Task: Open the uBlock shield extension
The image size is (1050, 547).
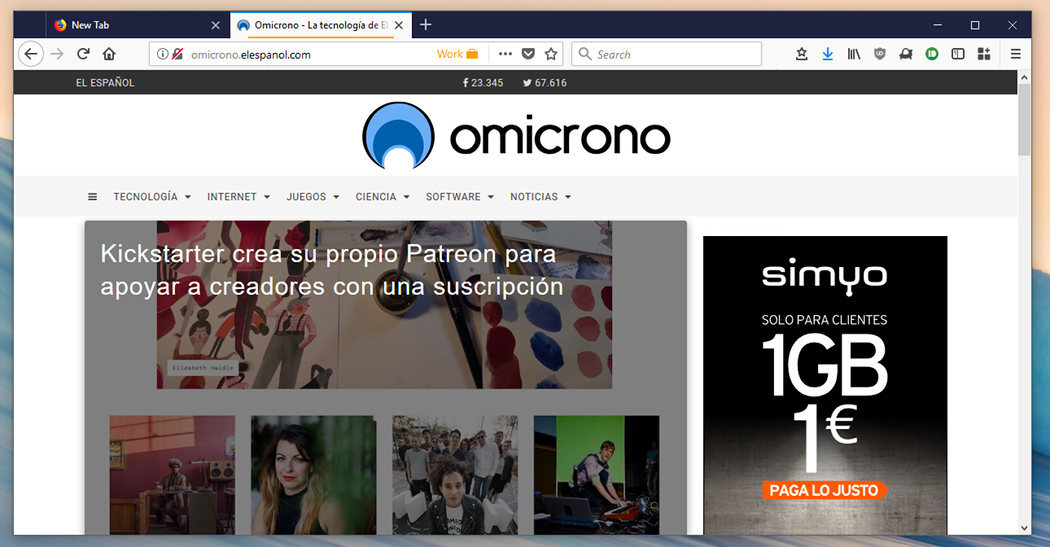Action: (x=880, y=54)
